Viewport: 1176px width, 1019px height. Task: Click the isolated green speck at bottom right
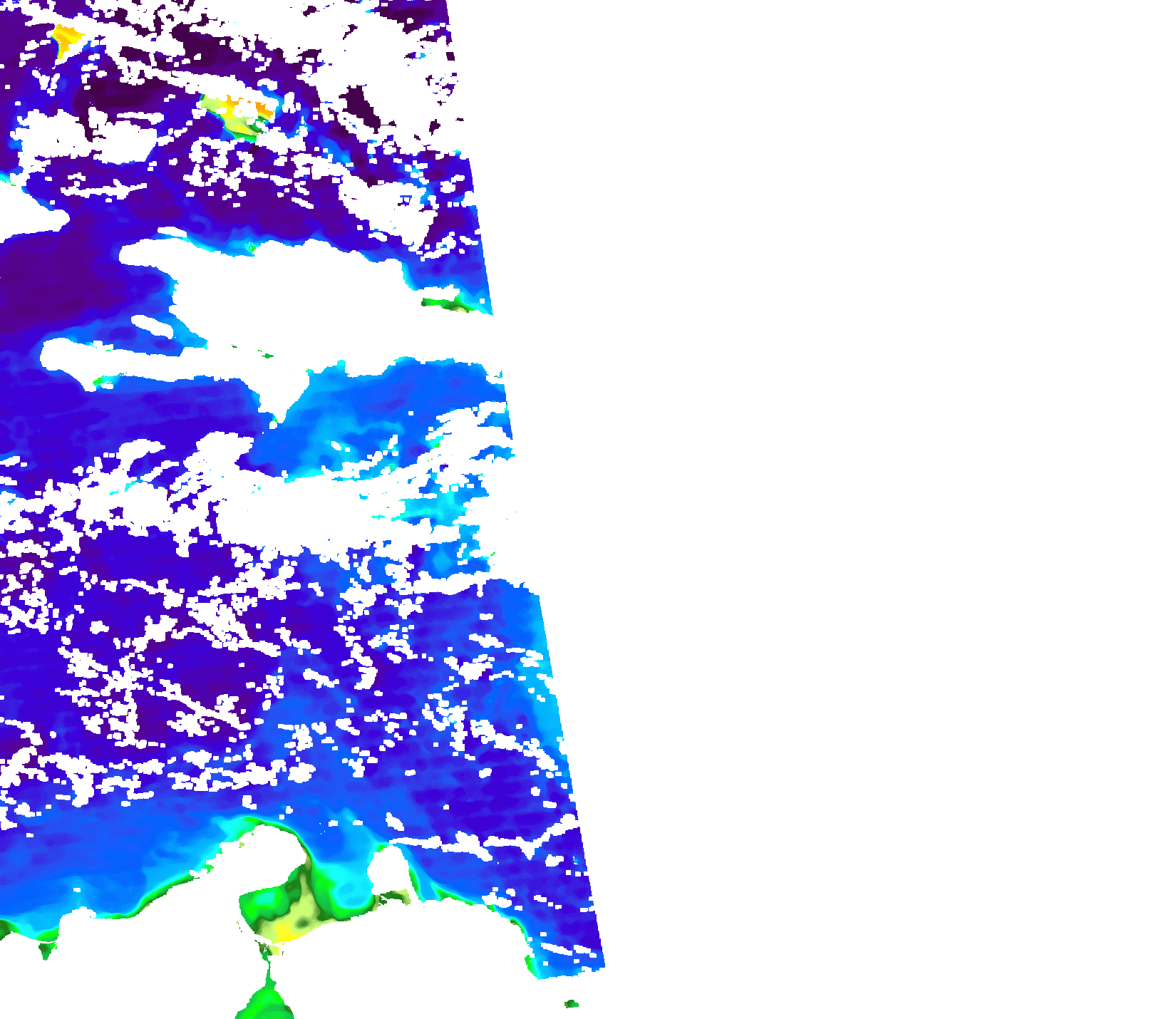(571, 1004)
